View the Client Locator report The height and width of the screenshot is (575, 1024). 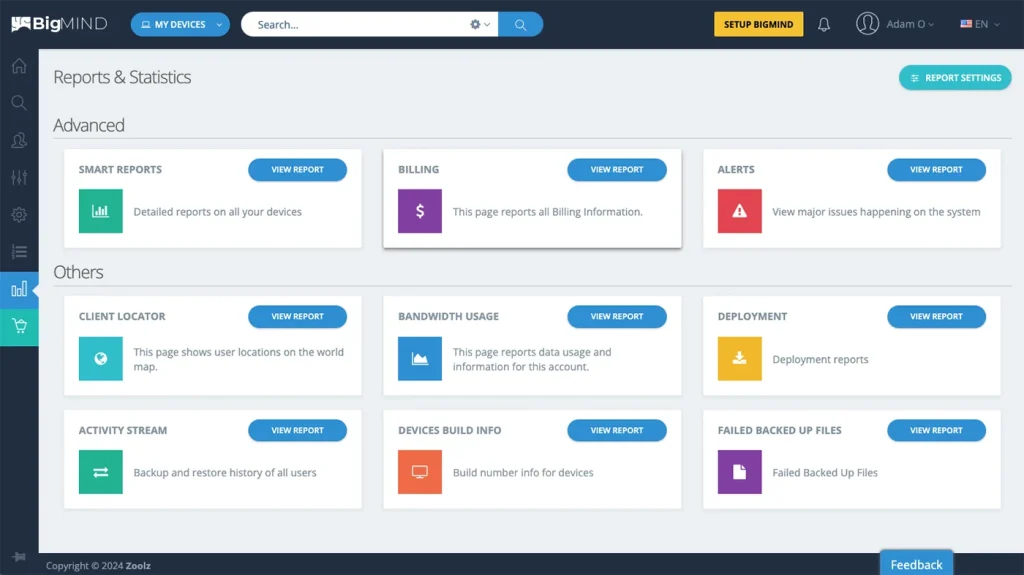click(297, 316)
